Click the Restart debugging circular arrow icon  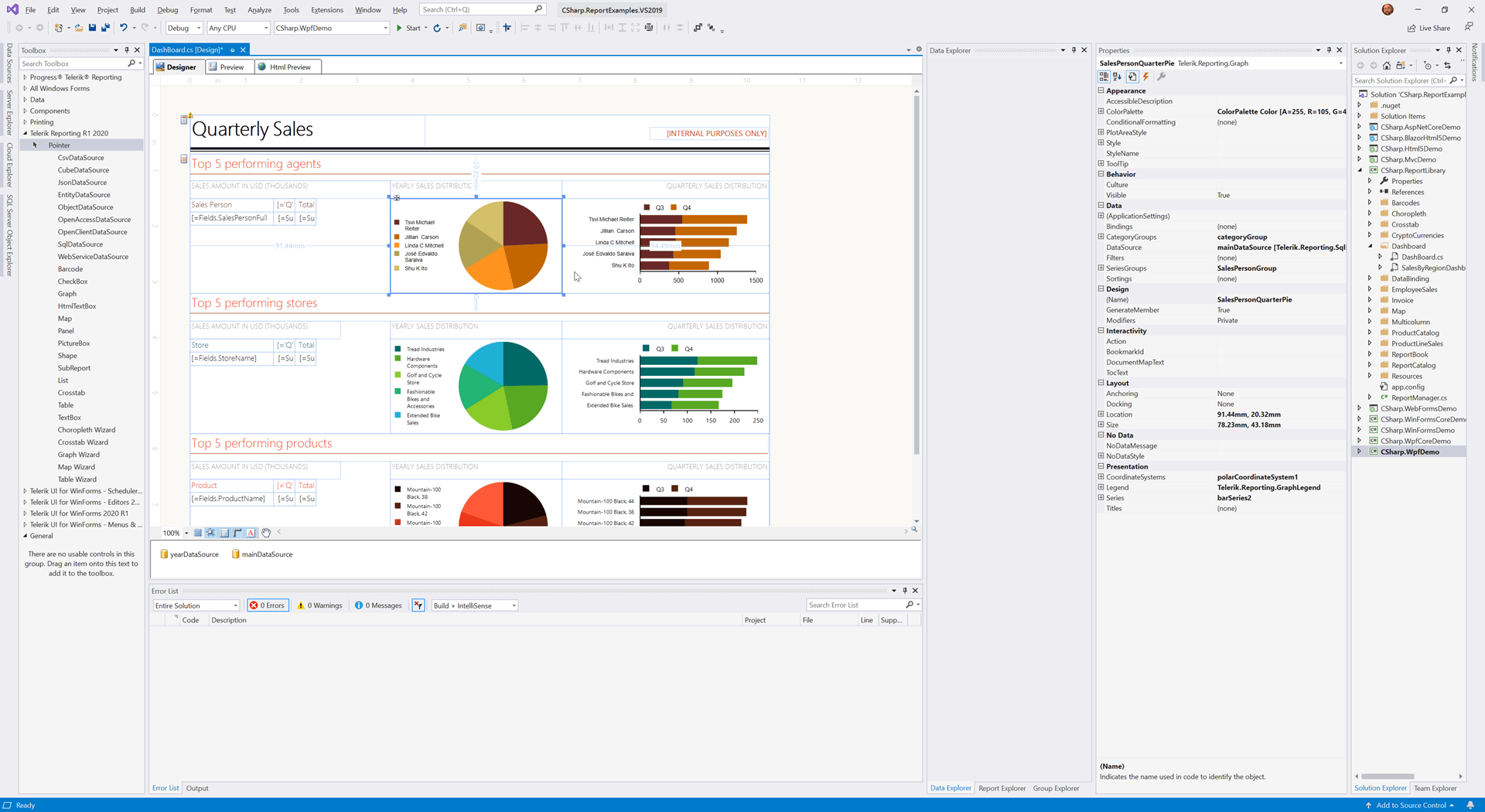click(x=437, y=28)
